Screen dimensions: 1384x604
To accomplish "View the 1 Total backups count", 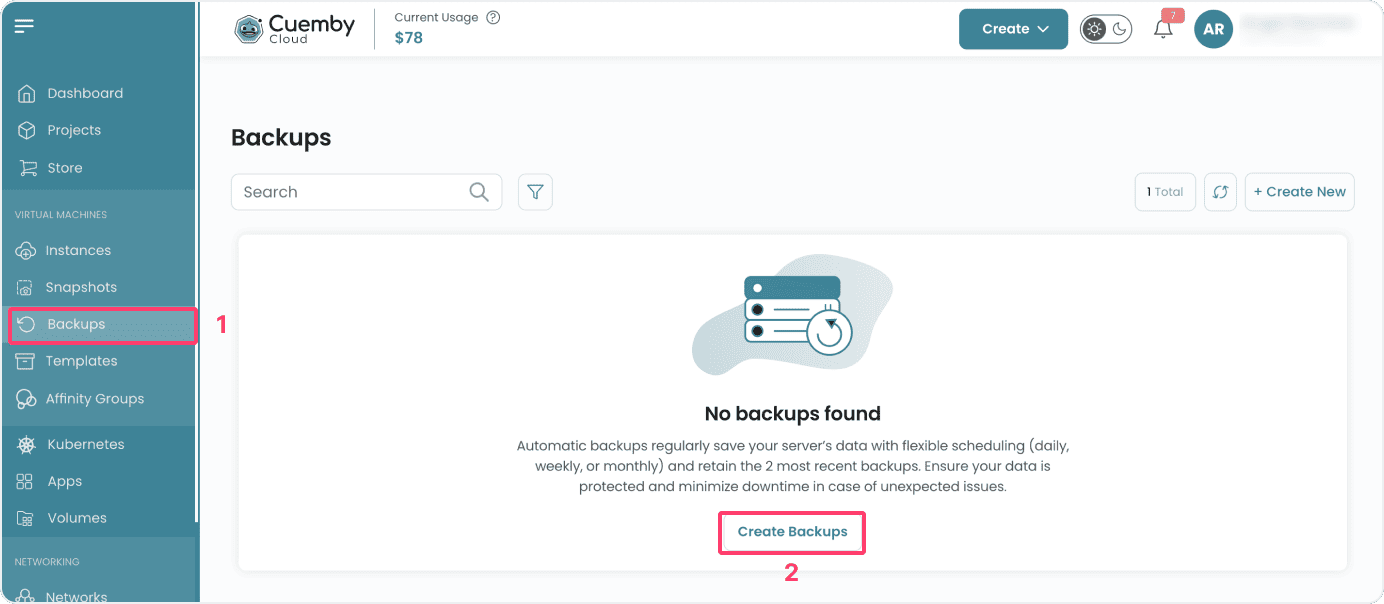I will coord(1165,191).
